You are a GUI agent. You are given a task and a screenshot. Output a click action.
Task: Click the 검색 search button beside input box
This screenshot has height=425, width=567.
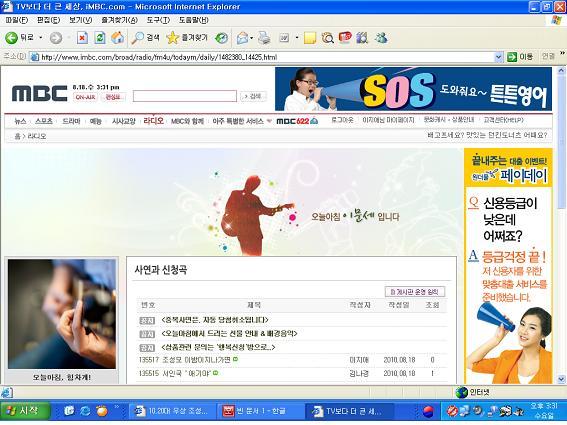(x=253, y=96)
